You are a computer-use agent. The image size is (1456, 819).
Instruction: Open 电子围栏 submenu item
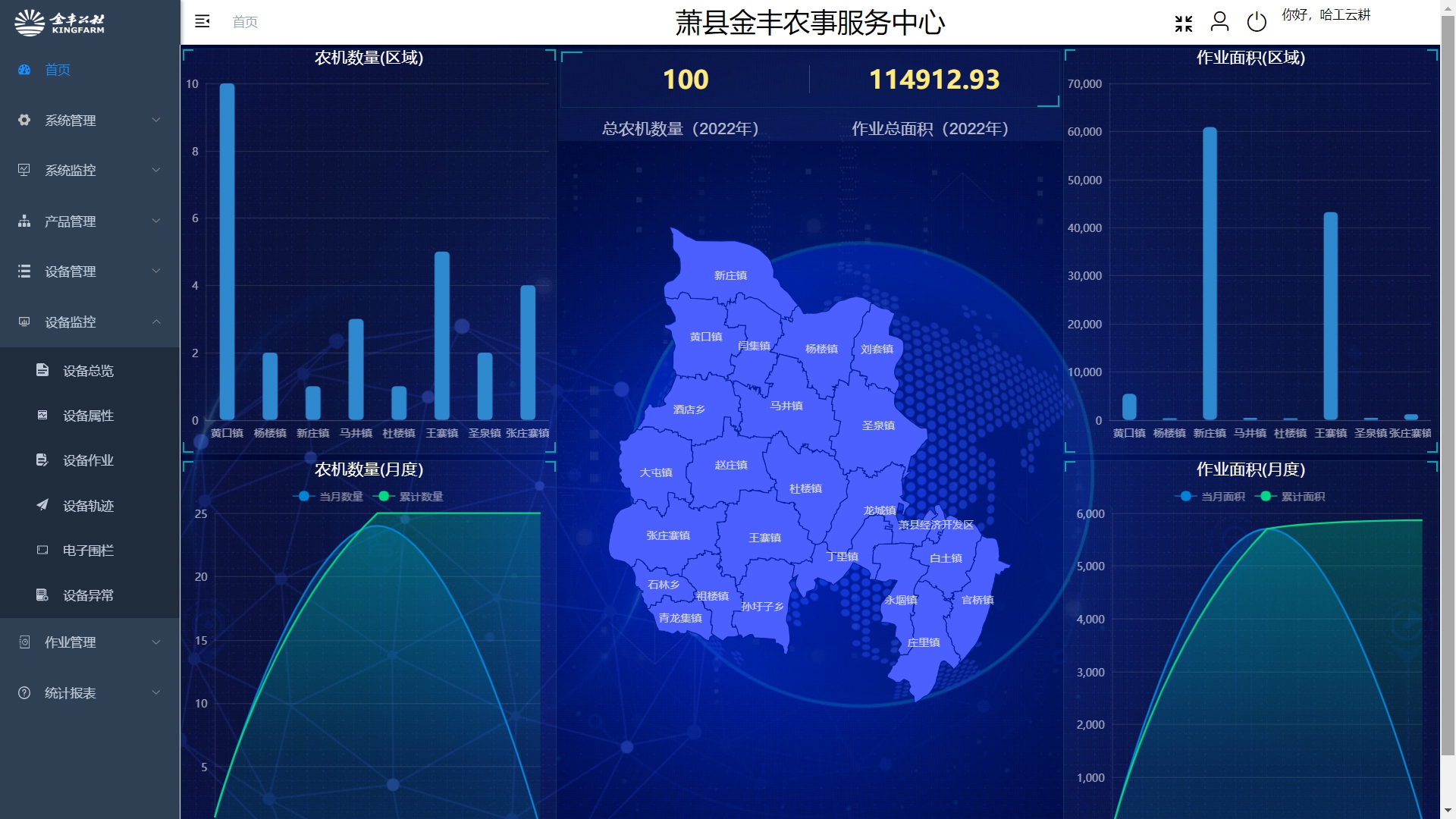coord(90,550)
